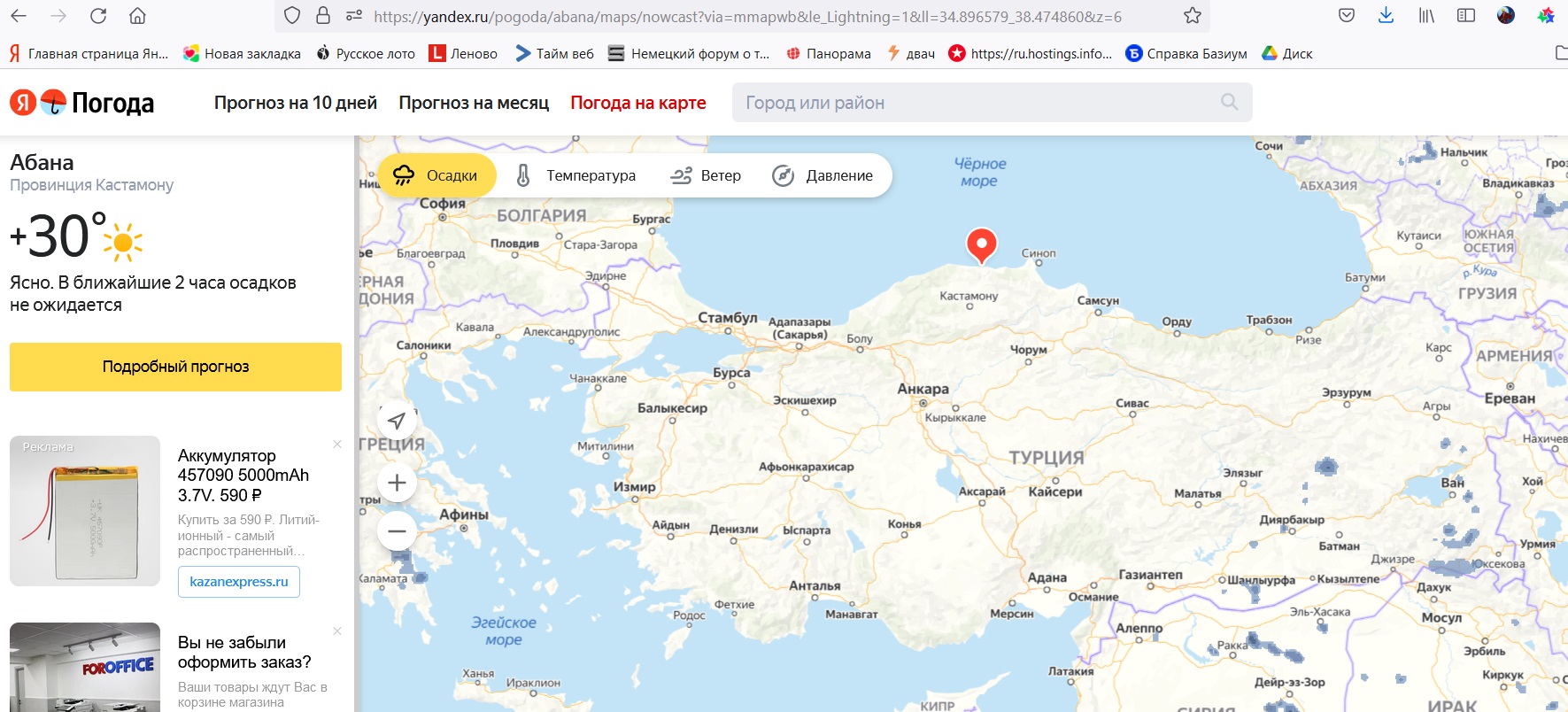This screenshot has height=712, width=1568.
Task: Open the kazanexpress.ru ad link
Action: click(239, 582)
